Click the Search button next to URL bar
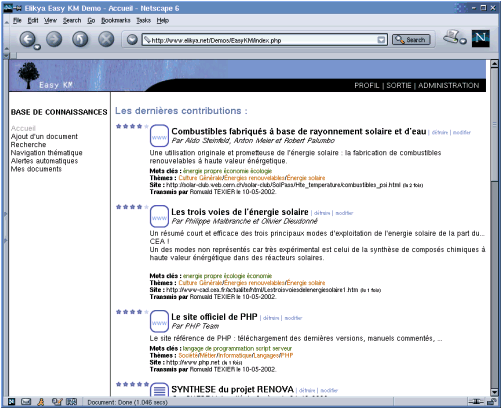Screen dimensions: 502x409 tap(411, 40)
